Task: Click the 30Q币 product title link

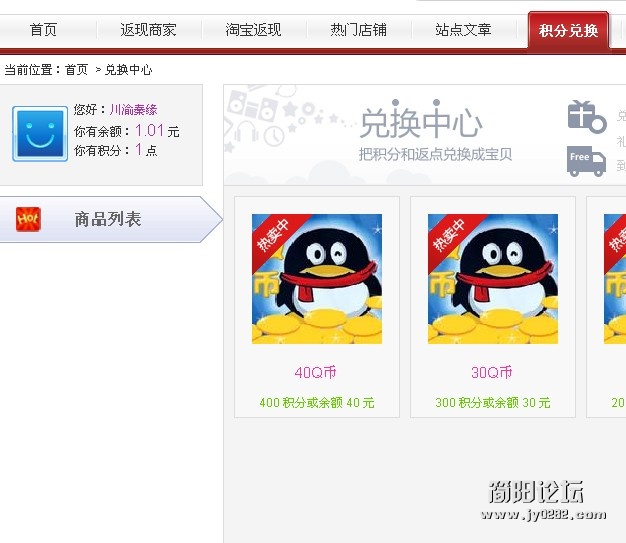Action: [491, 373]
